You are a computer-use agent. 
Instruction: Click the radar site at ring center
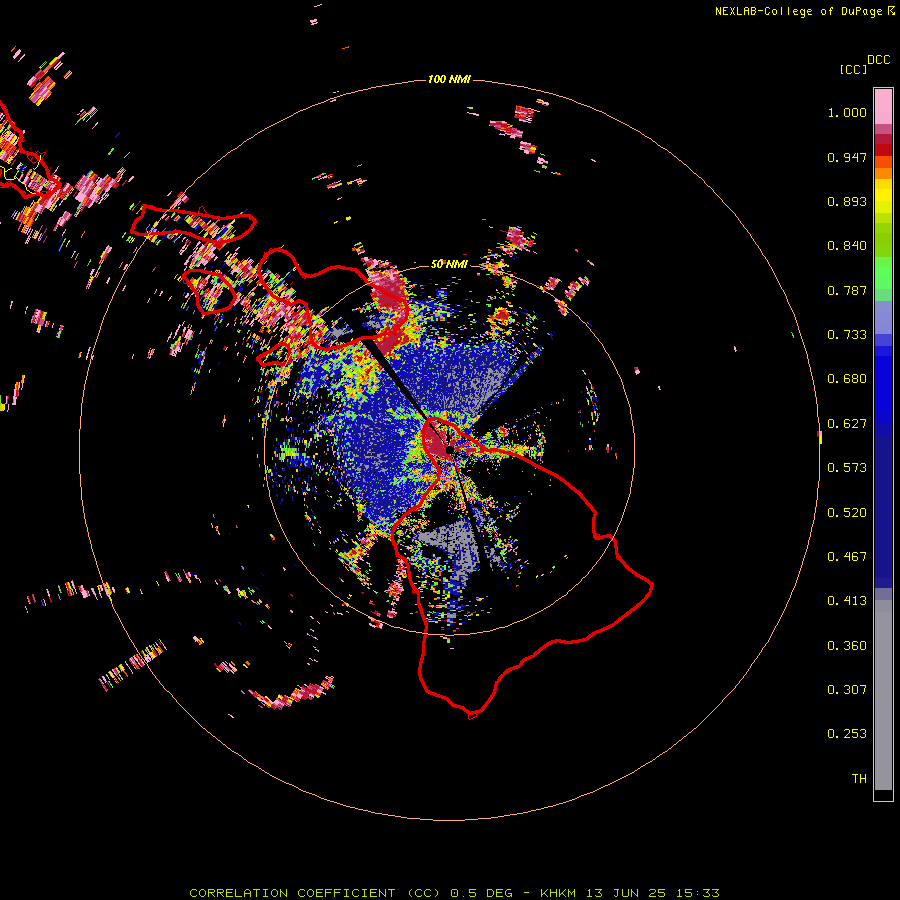[x=449, y=449]
